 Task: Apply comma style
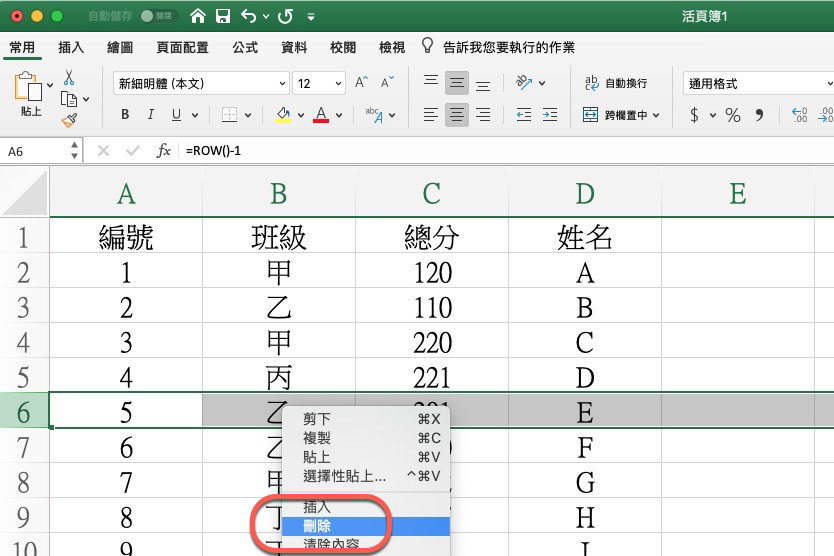pyautogui.click(x=760, y=115)
